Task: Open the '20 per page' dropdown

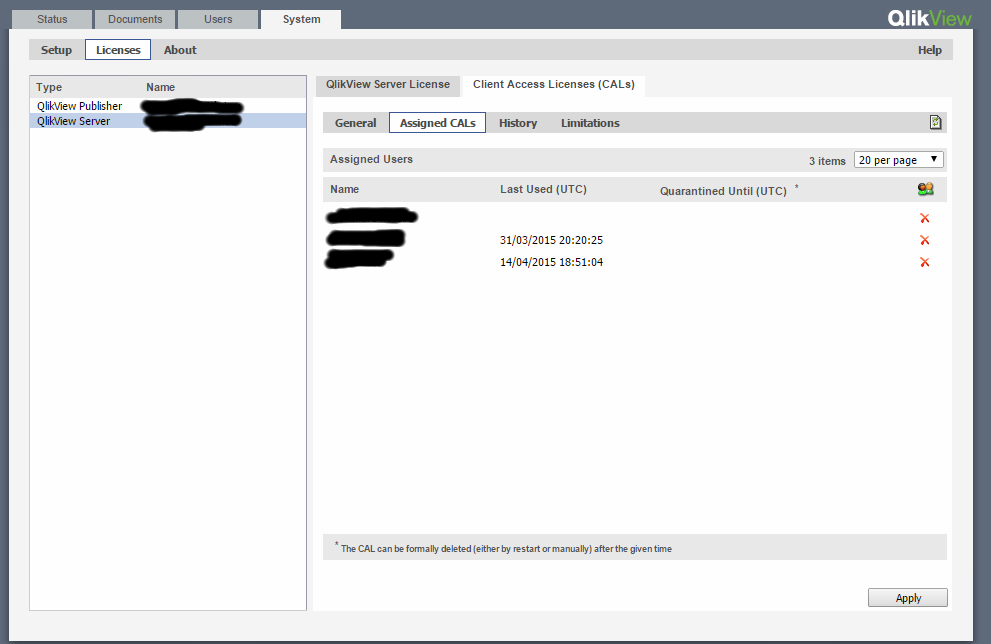Action: click(899, 160)
